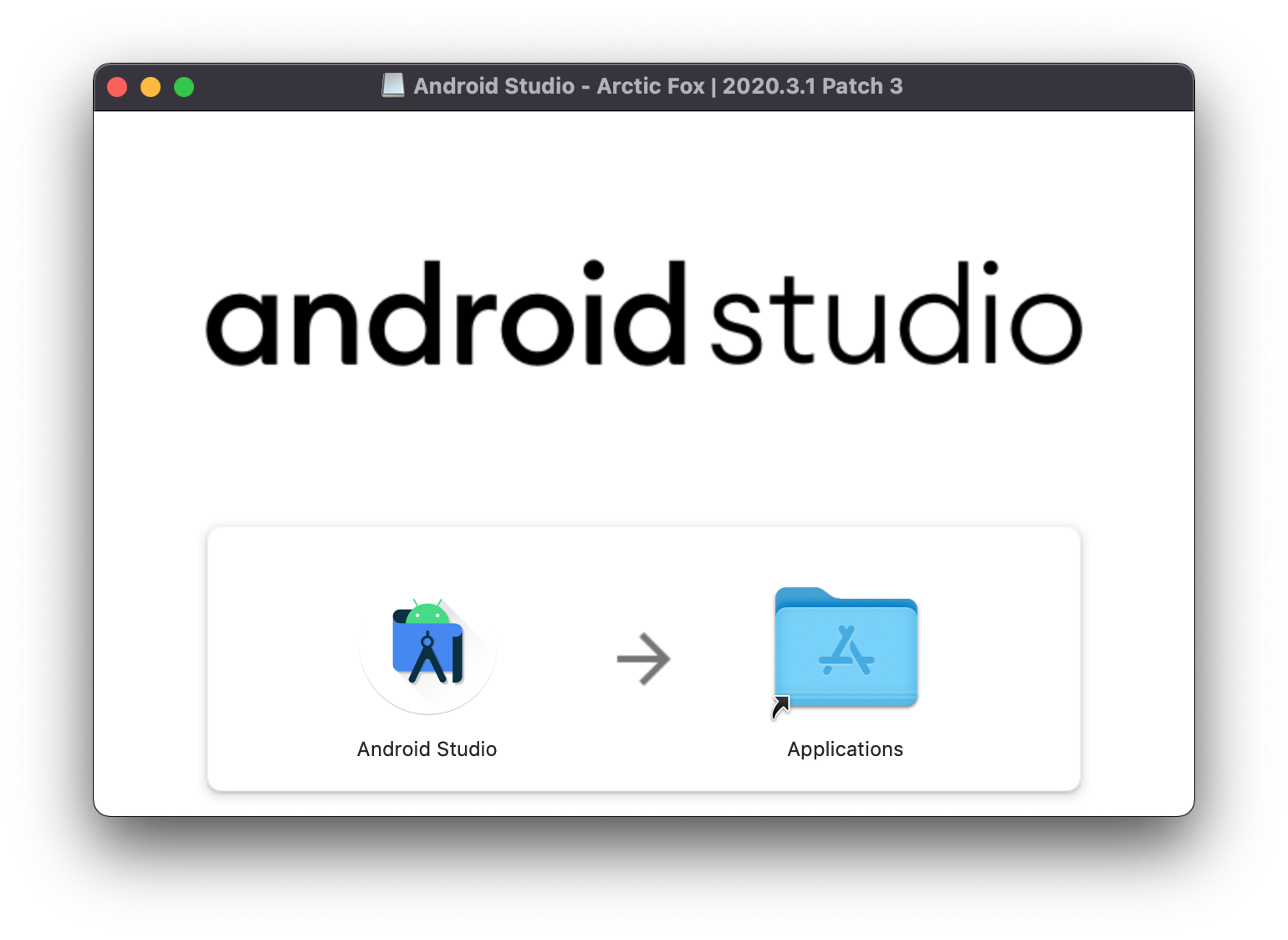Click the 'Applications' folder label

(x=845, y=749)
